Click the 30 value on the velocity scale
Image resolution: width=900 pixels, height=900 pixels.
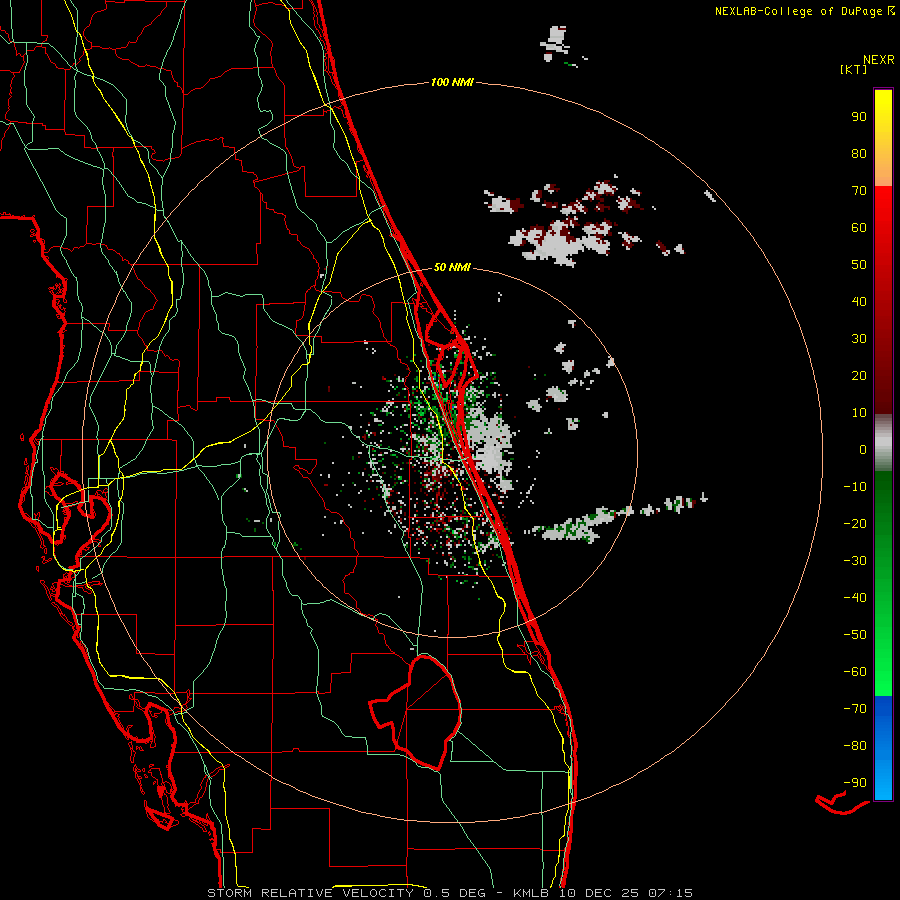859,339
